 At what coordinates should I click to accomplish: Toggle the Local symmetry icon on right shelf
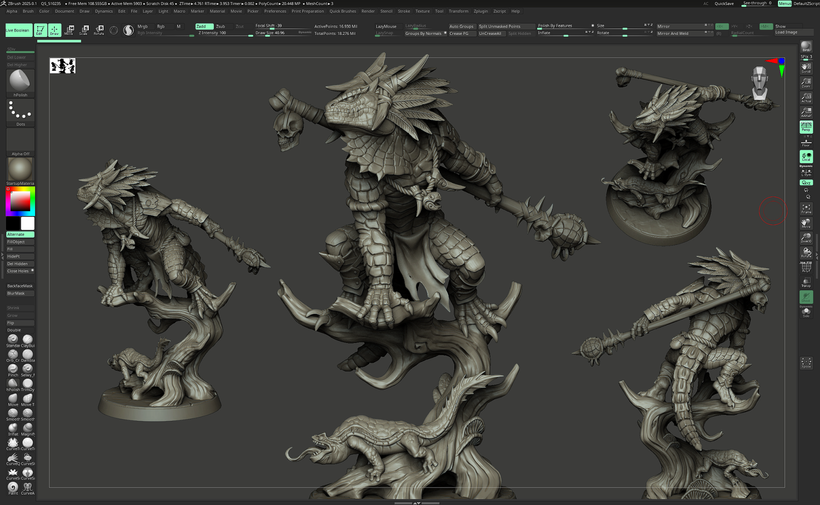click(806, 156)
